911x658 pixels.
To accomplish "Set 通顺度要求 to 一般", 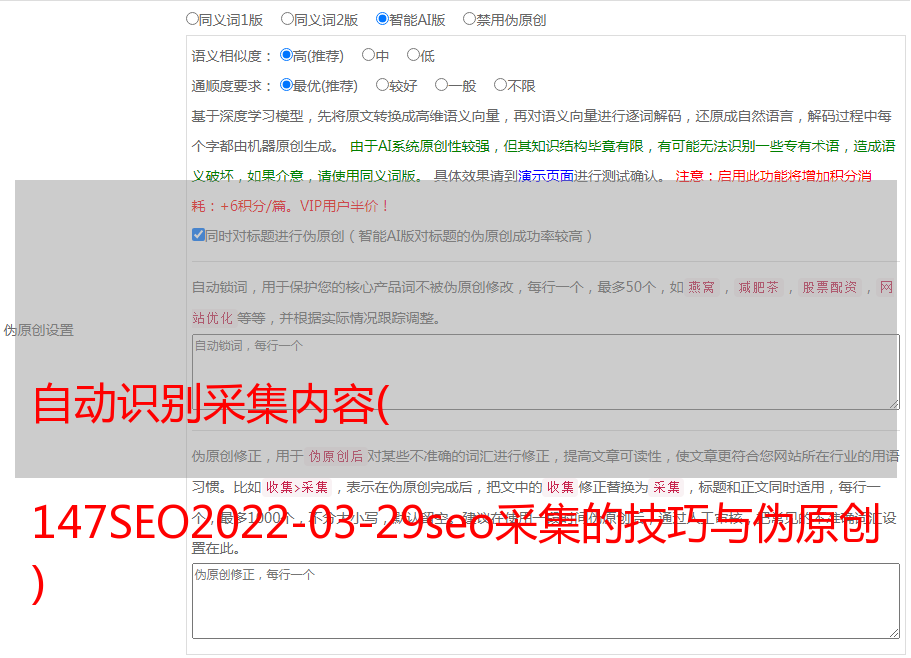I will click(442, 85).
